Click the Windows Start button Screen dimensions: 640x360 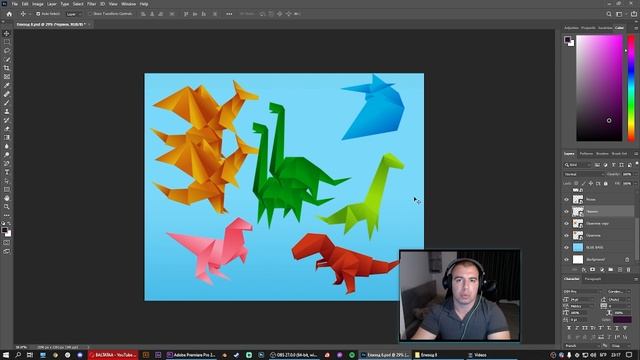click(x=6, y=355)
